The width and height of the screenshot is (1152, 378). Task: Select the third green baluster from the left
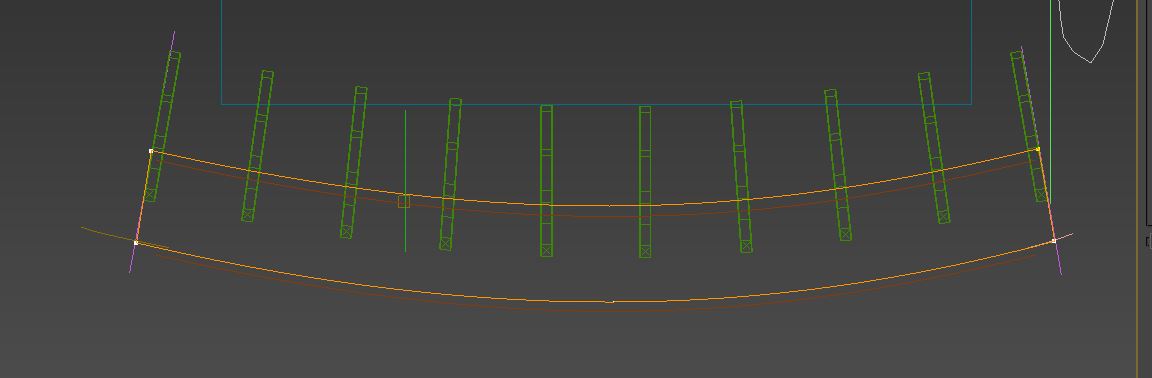point(353,163)
